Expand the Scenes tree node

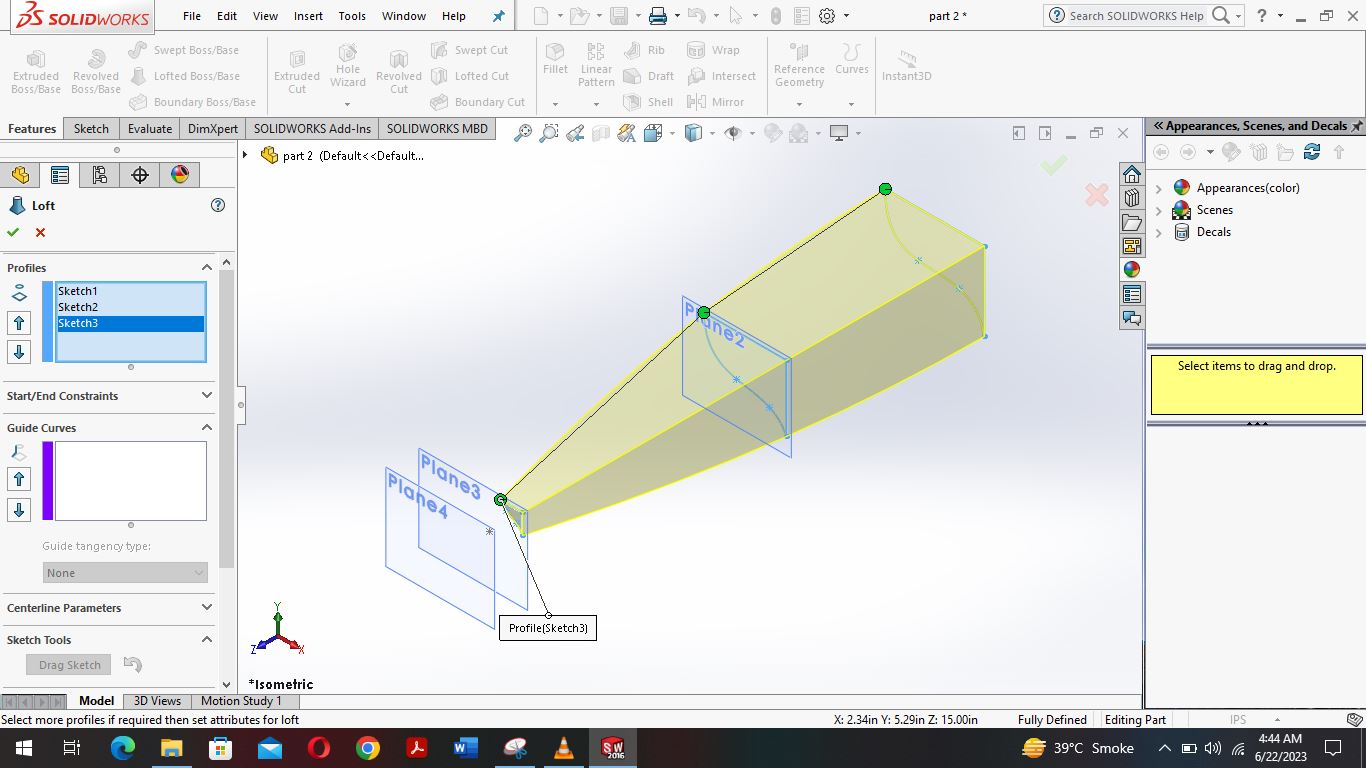click(1159, 210)
